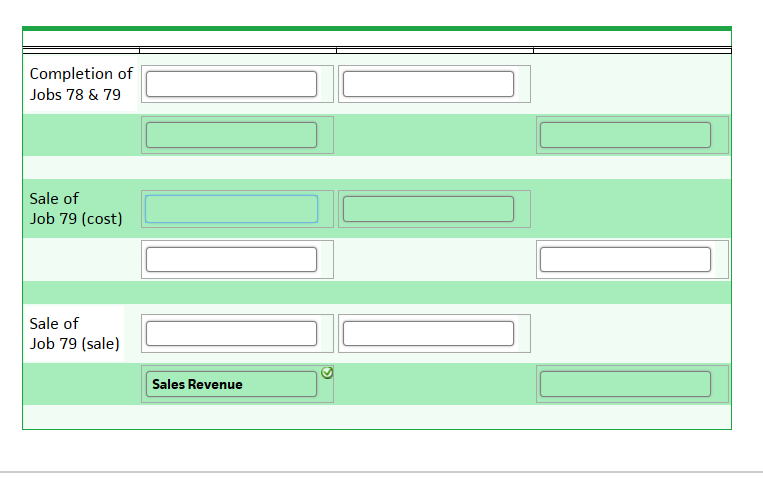The height and width of the screenshot is (479, 763).
Task: Click the account field for Sale of Job 79 (sale)
Action: (231, 333)
